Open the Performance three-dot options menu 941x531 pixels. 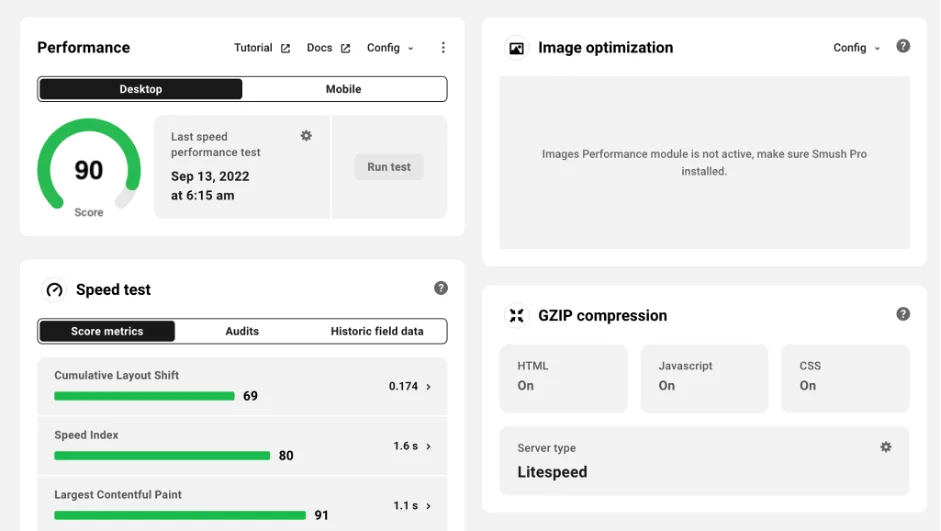pos(443,47)
